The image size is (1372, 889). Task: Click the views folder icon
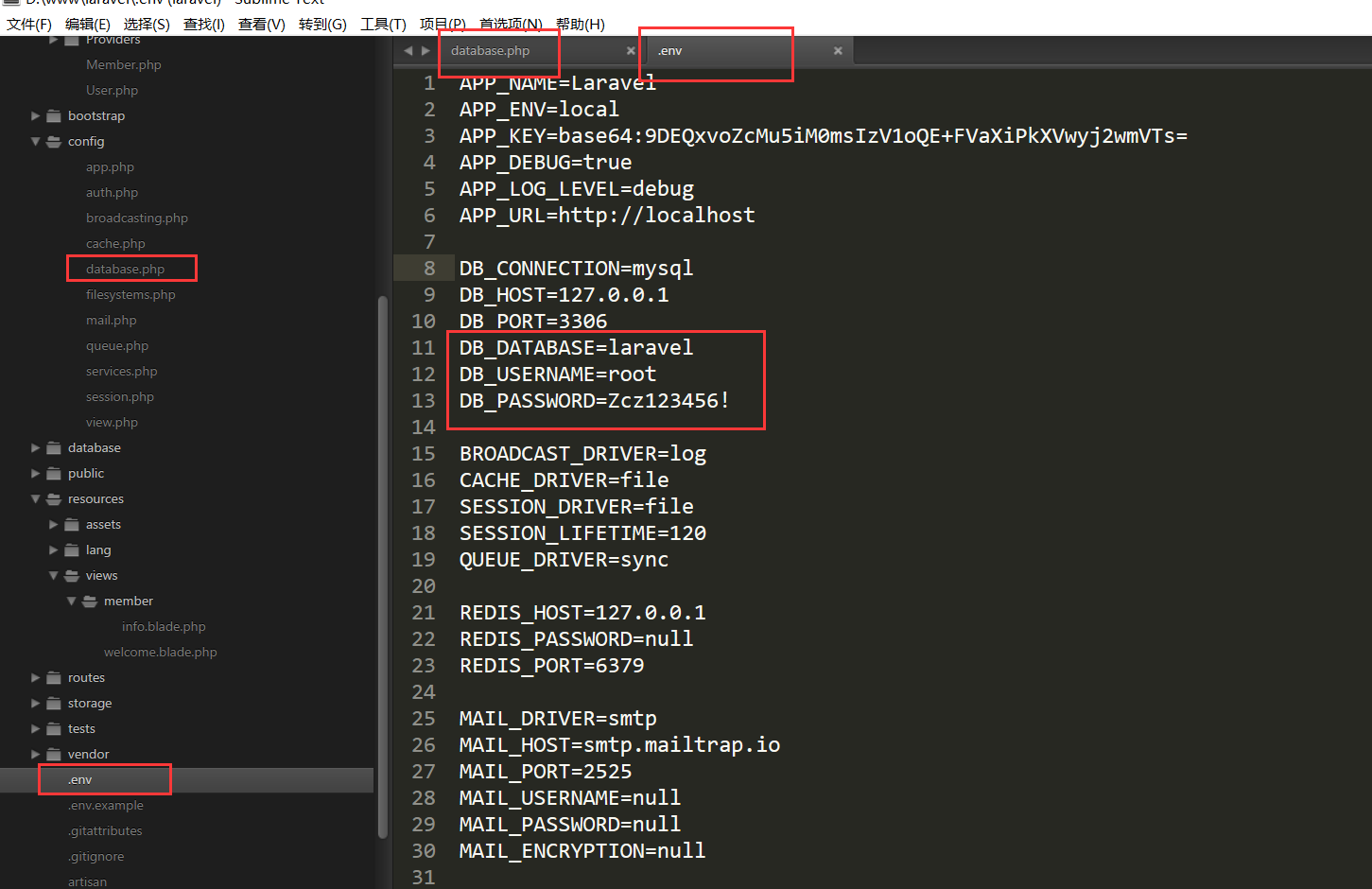tap(72, 576)
